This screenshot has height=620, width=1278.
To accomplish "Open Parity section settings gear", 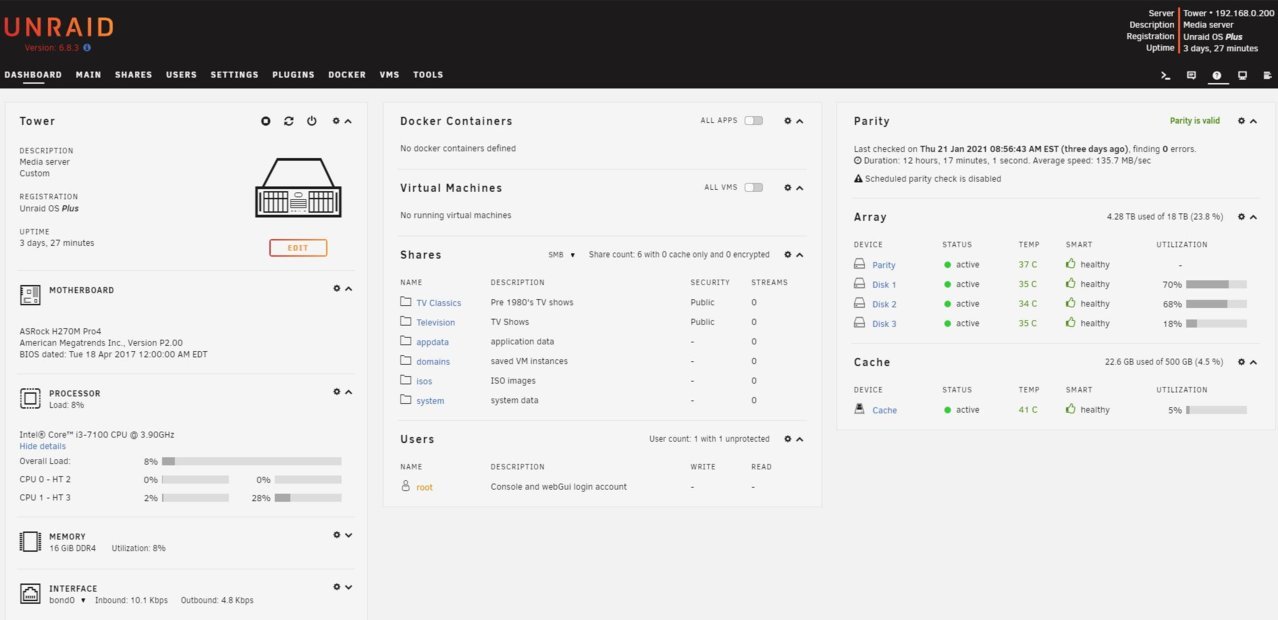I will point(1241,121).
